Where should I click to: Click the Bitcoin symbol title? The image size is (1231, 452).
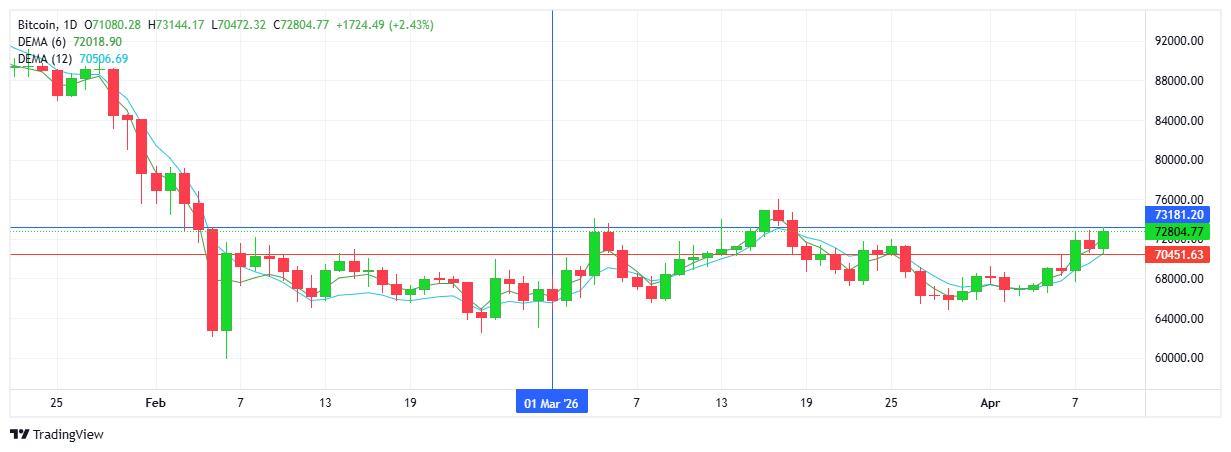[x=40, y=24]
